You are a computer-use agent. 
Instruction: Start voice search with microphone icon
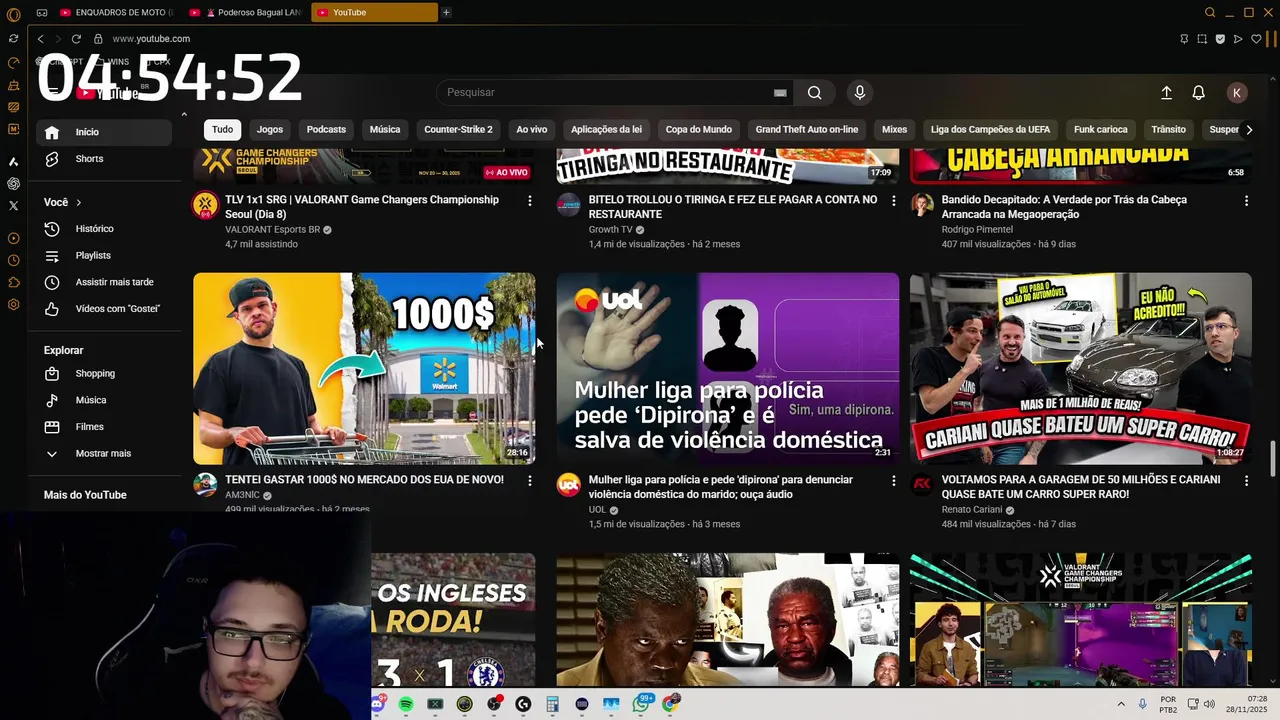pos(859,93)
